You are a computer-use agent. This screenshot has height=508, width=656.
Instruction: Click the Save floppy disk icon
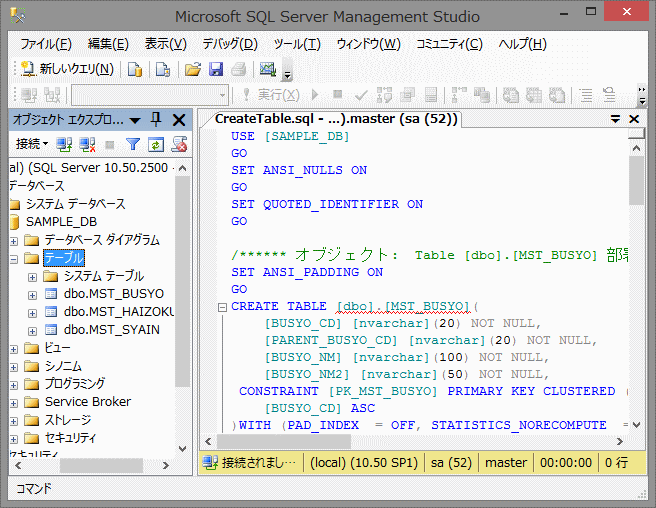[215, 69]
